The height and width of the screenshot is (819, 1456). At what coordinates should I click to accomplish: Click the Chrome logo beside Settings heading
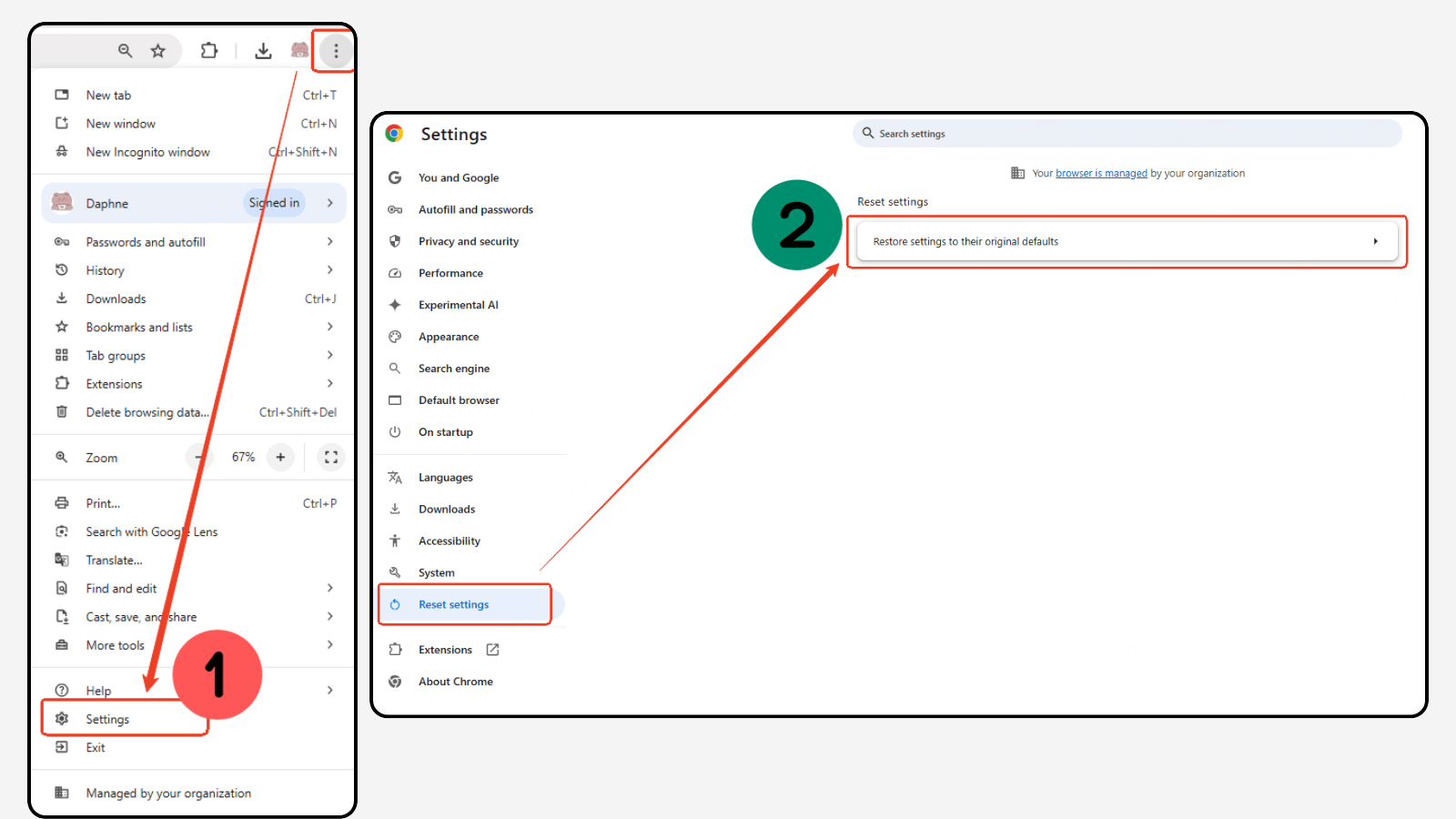394,133
